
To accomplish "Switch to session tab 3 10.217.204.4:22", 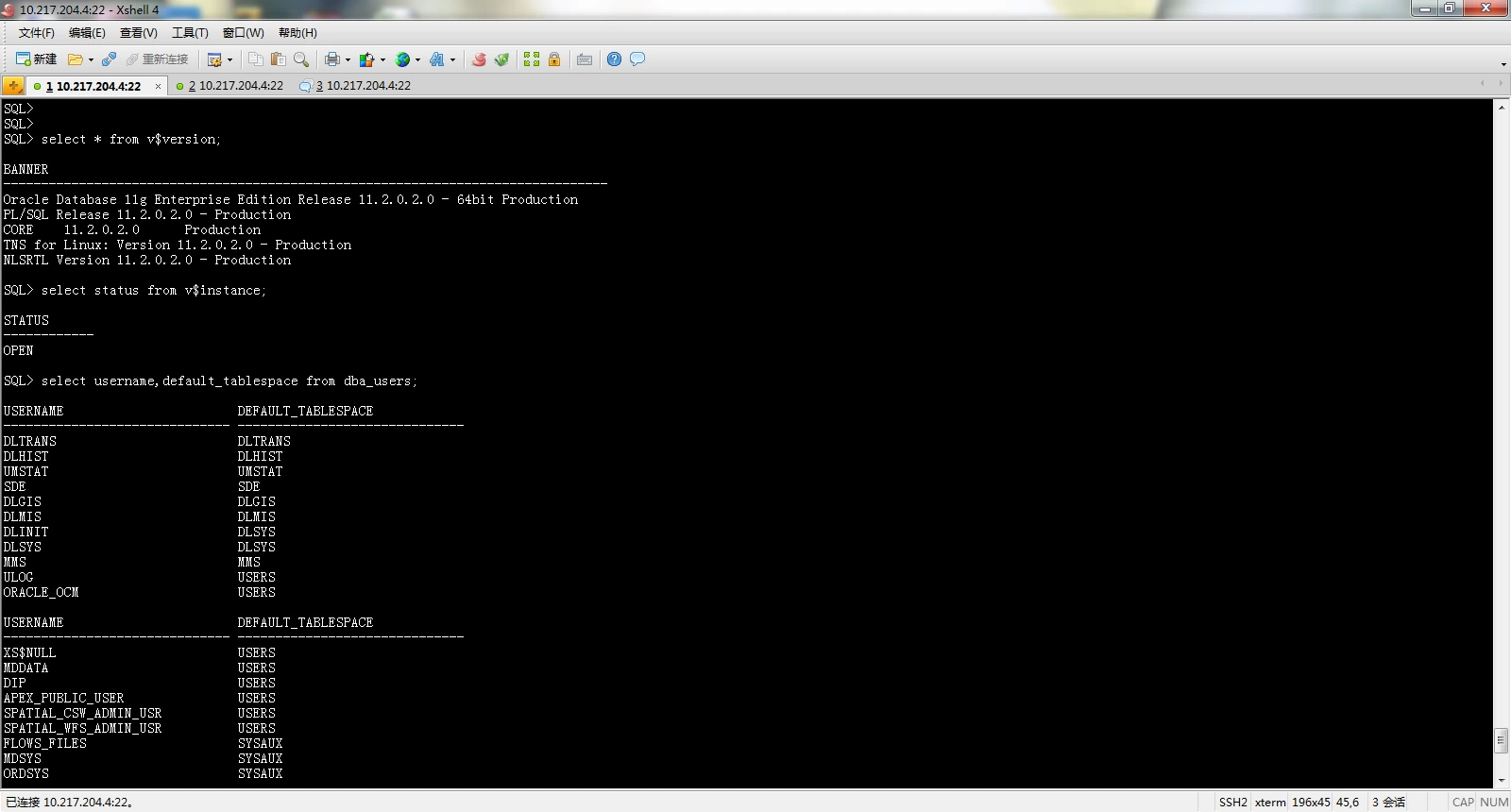I will coord(355,86).
